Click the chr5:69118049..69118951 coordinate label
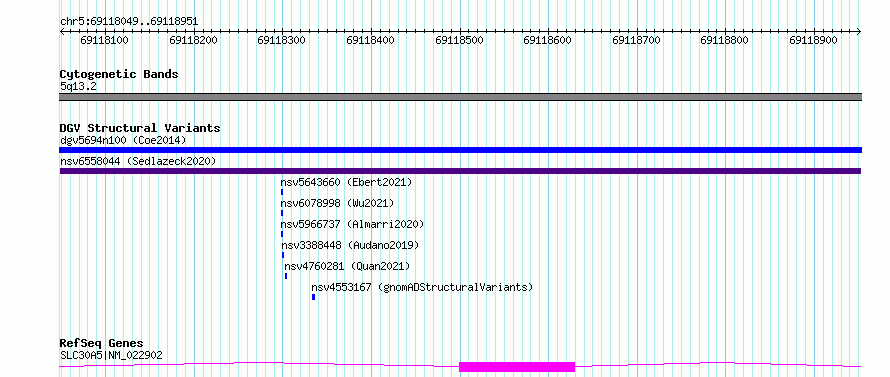Viewport: 890px width, 377px height. coord(129,22)
